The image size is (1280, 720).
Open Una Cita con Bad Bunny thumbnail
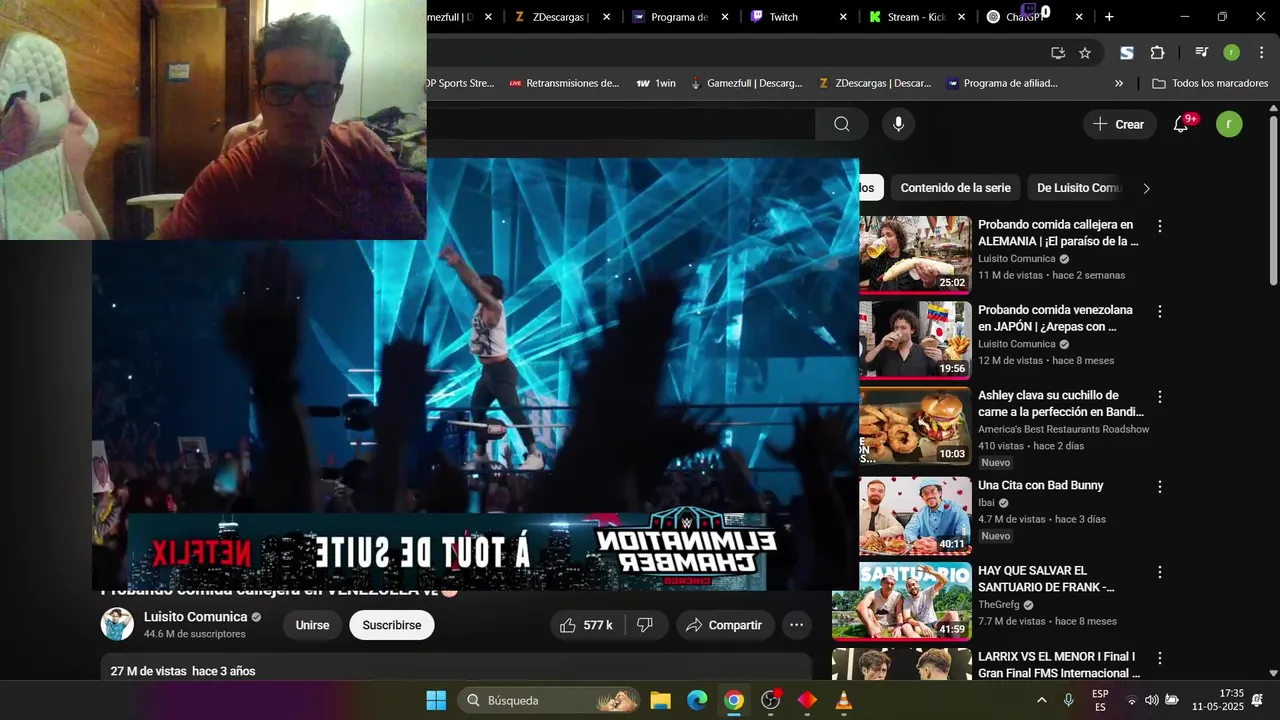[x=915, y=516]
